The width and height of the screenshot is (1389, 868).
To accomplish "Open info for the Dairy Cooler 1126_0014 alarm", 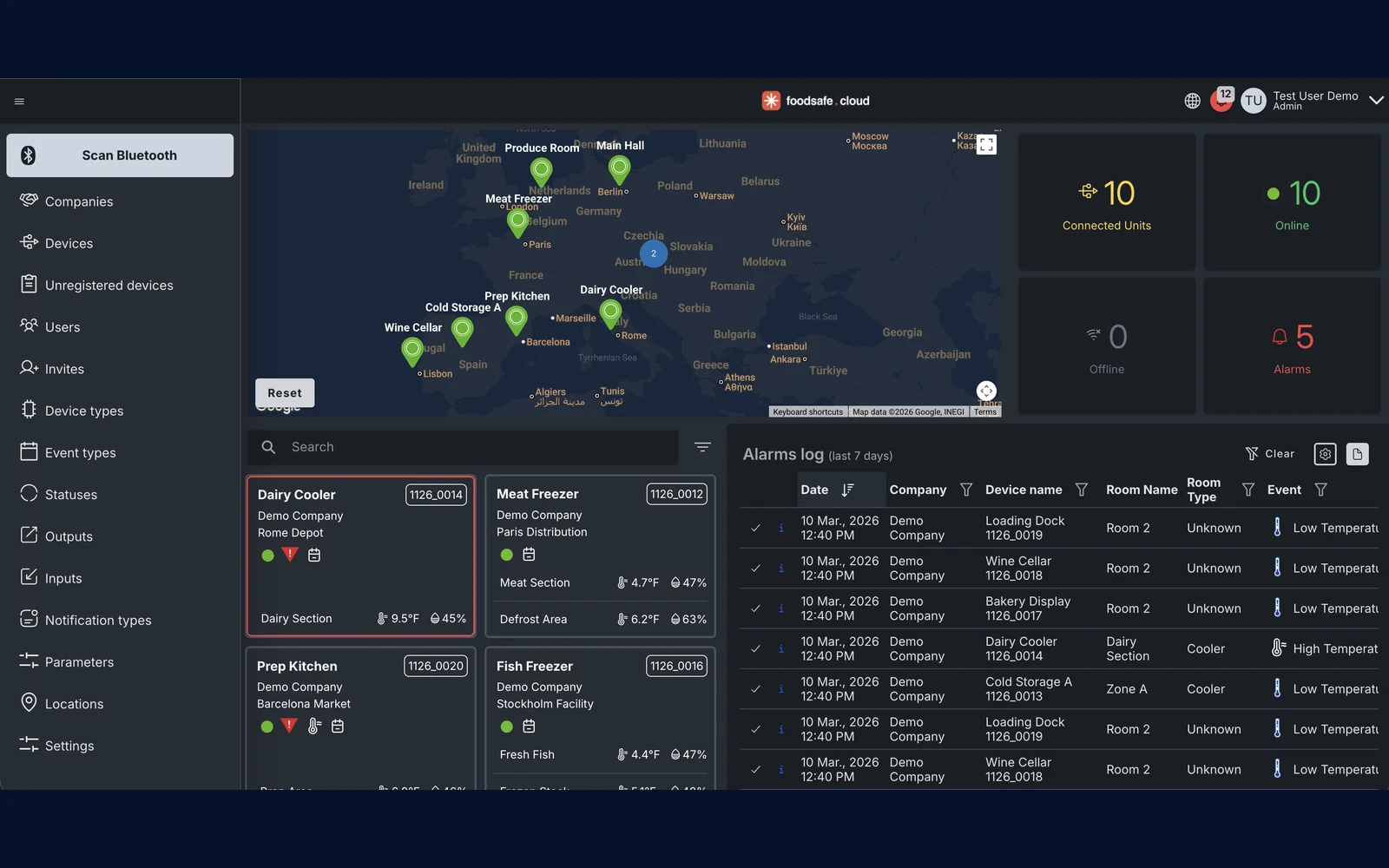I will click(x=781, y=648).
